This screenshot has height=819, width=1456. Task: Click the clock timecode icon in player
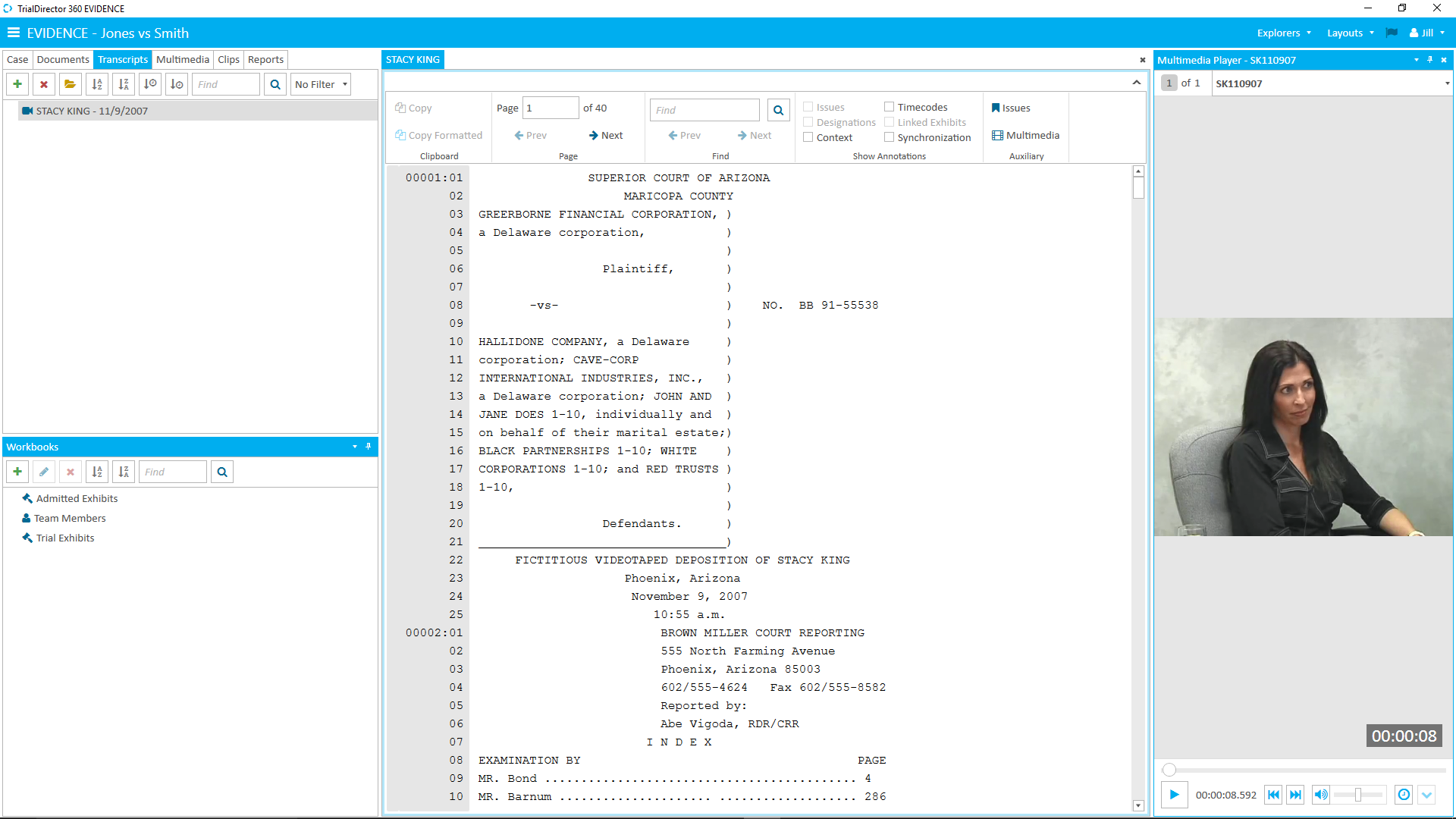point(1404,795)
